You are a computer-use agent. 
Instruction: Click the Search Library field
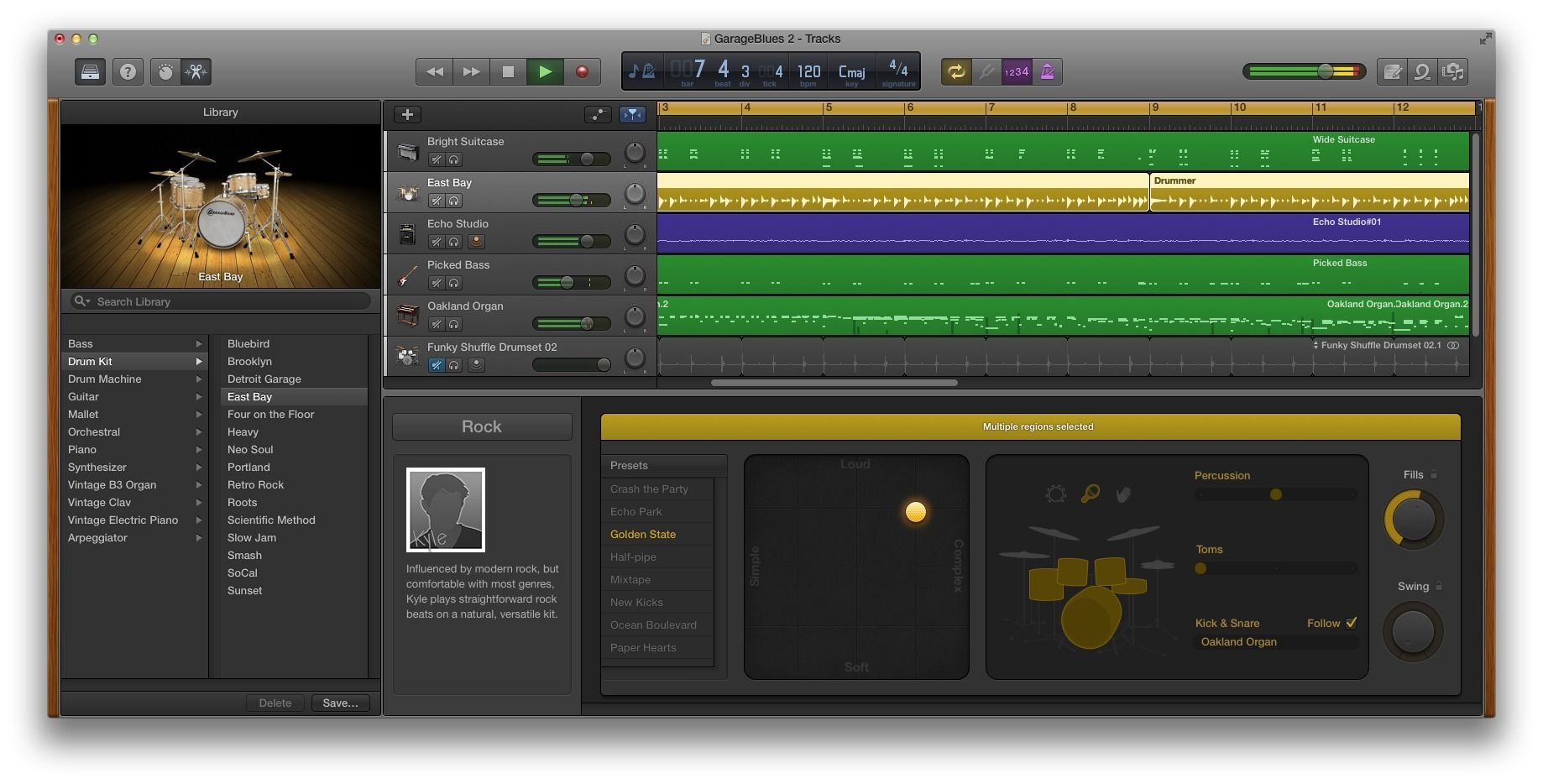(221, 301)
